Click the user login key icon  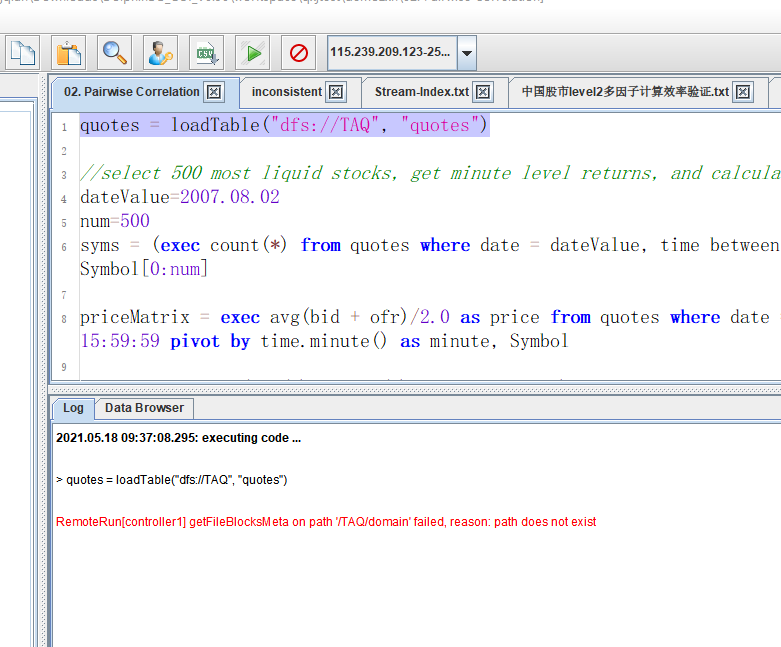160,52
